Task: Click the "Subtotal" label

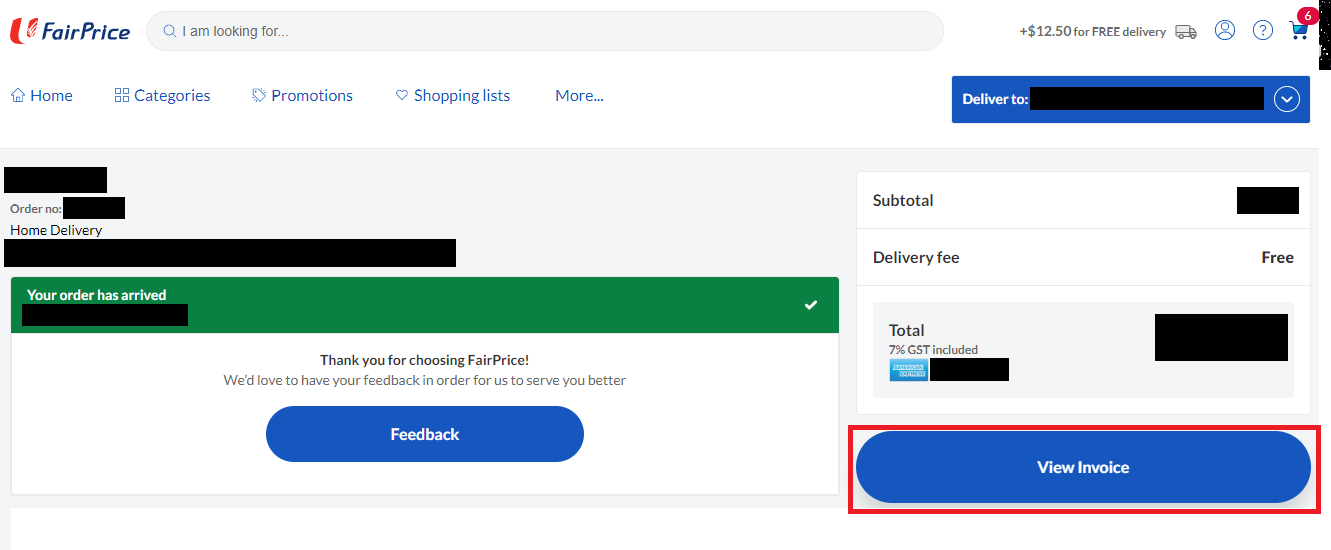Action: pyautogui.click(x=903, y=200)
